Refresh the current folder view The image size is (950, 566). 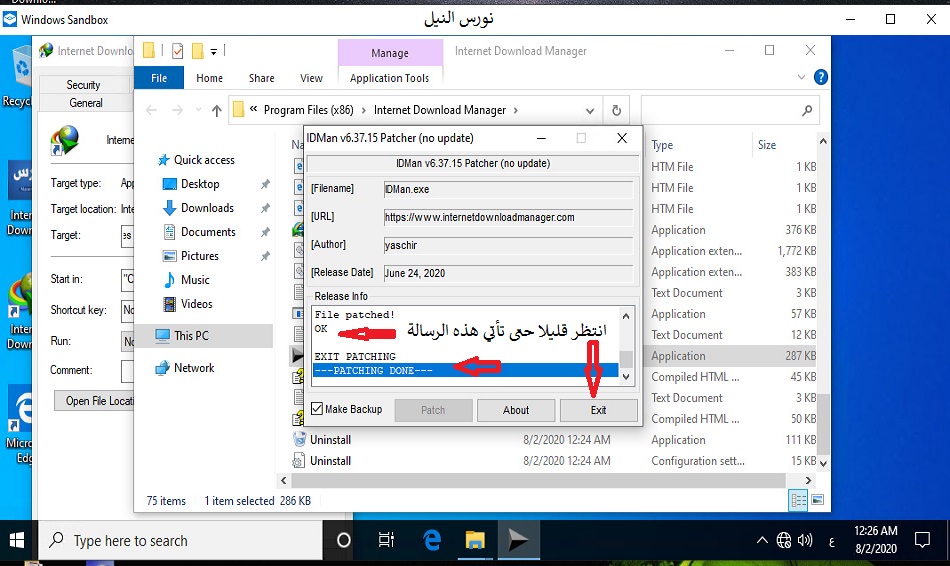tap(617, 111)
